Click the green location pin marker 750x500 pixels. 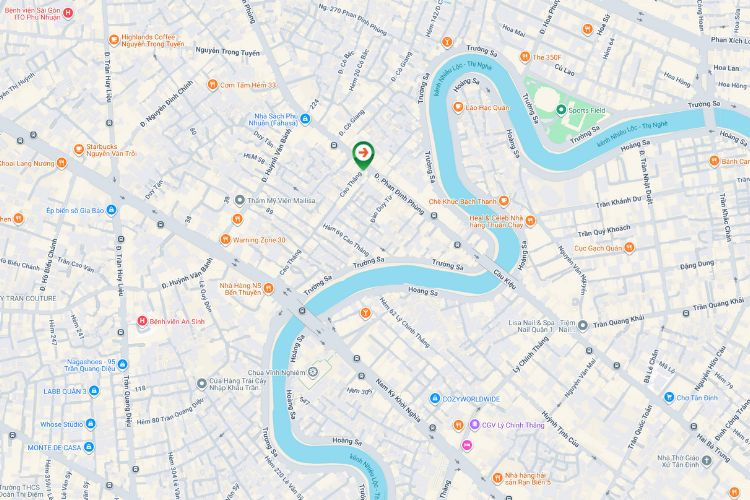pyautogui.click(x=364, y=155)
